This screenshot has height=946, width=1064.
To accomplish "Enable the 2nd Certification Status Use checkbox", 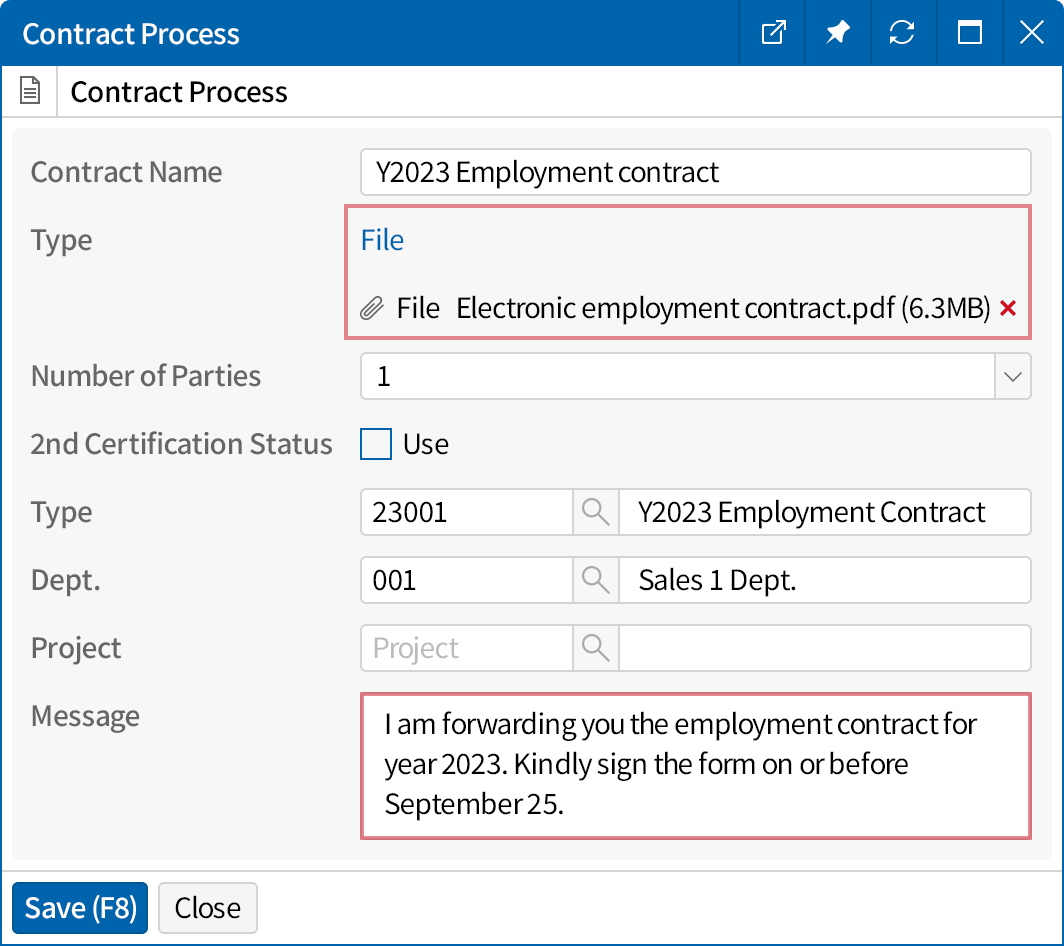I will [376, 444].
